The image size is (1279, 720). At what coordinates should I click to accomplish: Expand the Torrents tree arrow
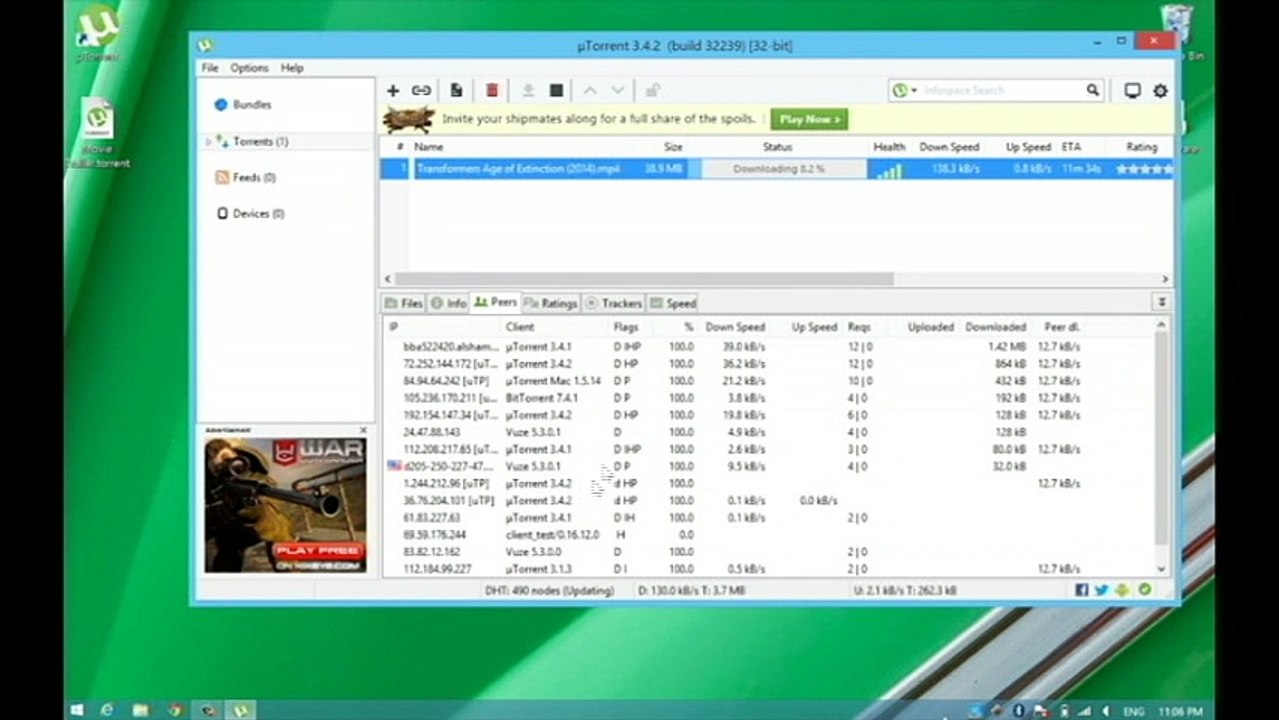(x=208, y=142)
